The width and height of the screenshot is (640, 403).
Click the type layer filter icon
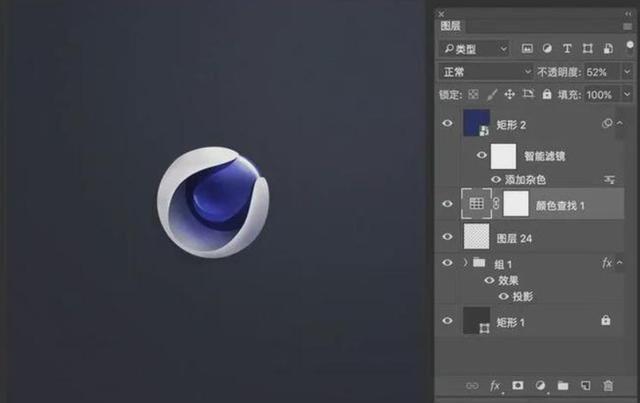567,48
